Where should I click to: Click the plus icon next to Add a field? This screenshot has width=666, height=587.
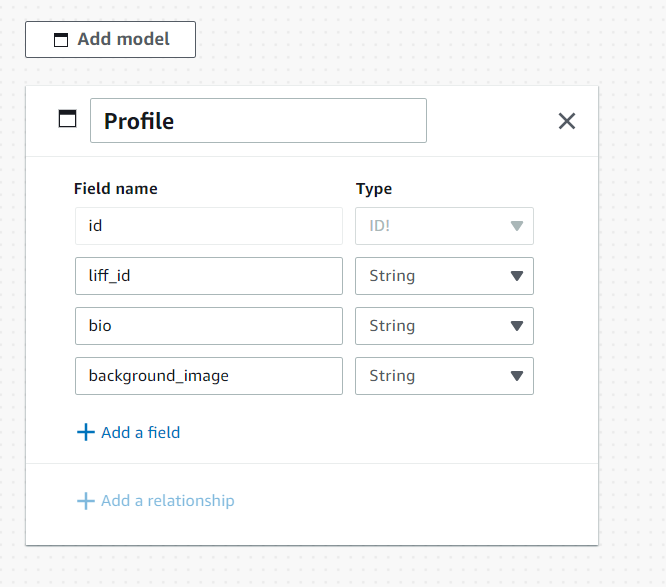[x=85, y=433]
